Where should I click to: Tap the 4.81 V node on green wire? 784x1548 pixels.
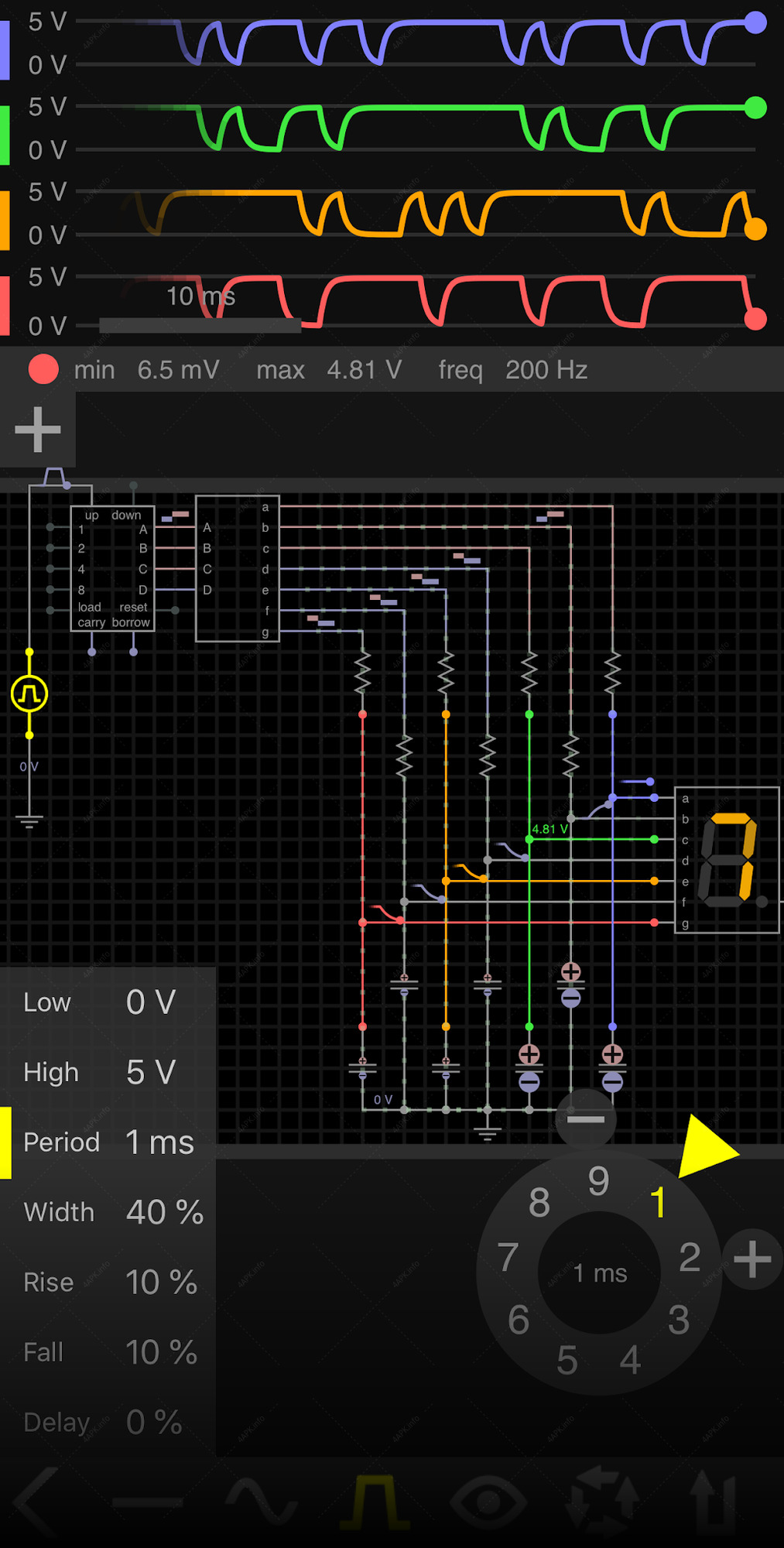(529, 840)
